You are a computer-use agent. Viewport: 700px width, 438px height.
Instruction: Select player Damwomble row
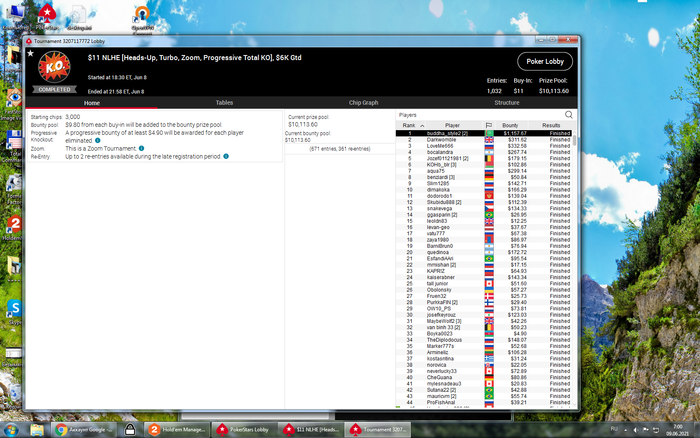483,140
